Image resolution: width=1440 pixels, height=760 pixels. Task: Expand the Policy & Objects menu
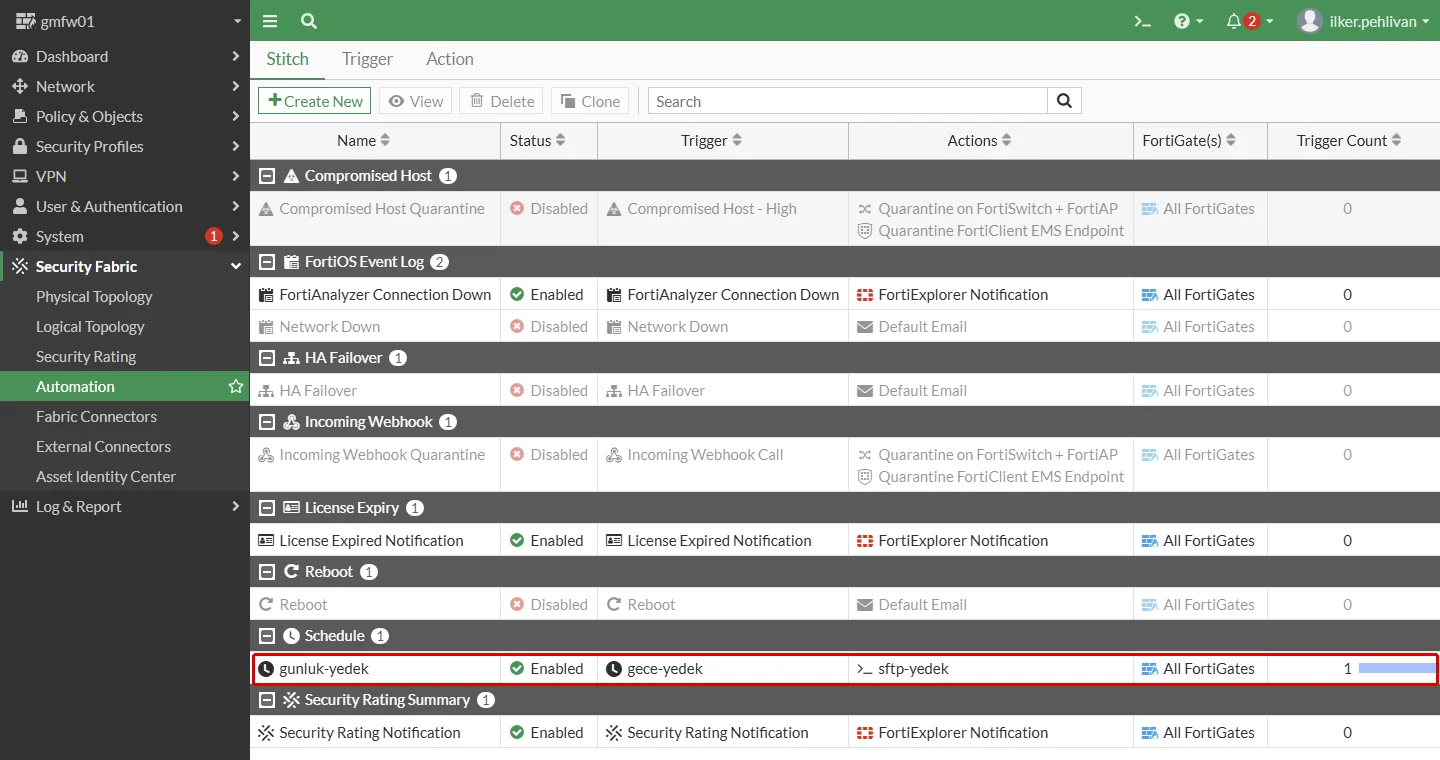pyautogui.click(x=125, y=116)
